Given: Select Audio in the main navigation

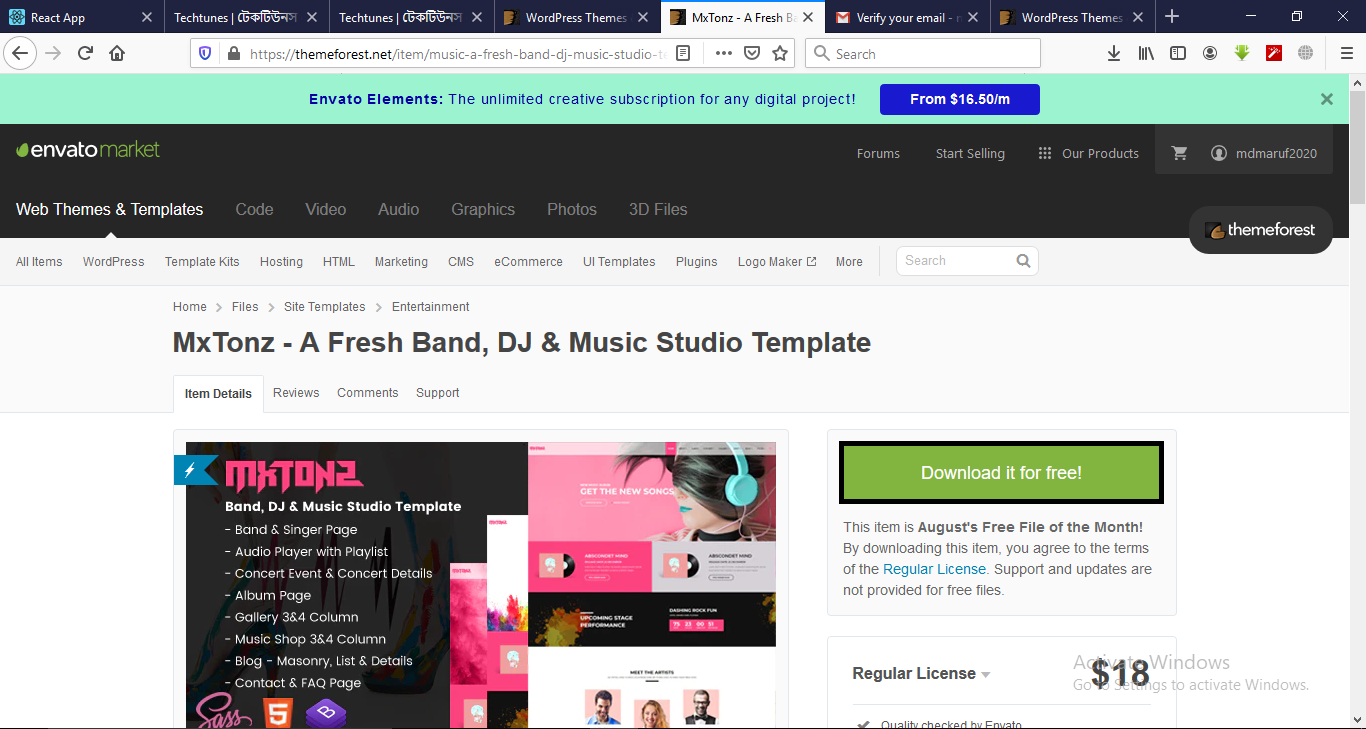Looking at the screenshot, I should pyautogui.click(x=399, y=209).
